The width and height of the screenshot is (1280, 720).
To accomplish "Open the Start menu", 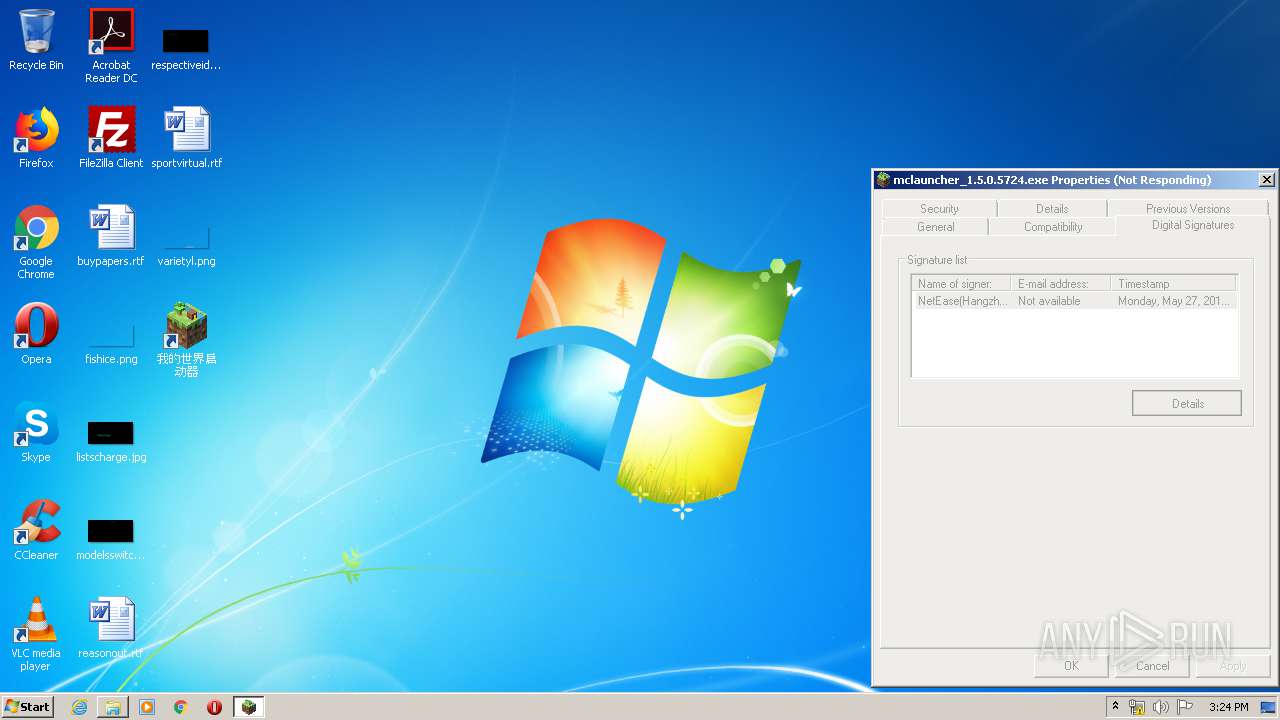I will (x=28, y=707).
